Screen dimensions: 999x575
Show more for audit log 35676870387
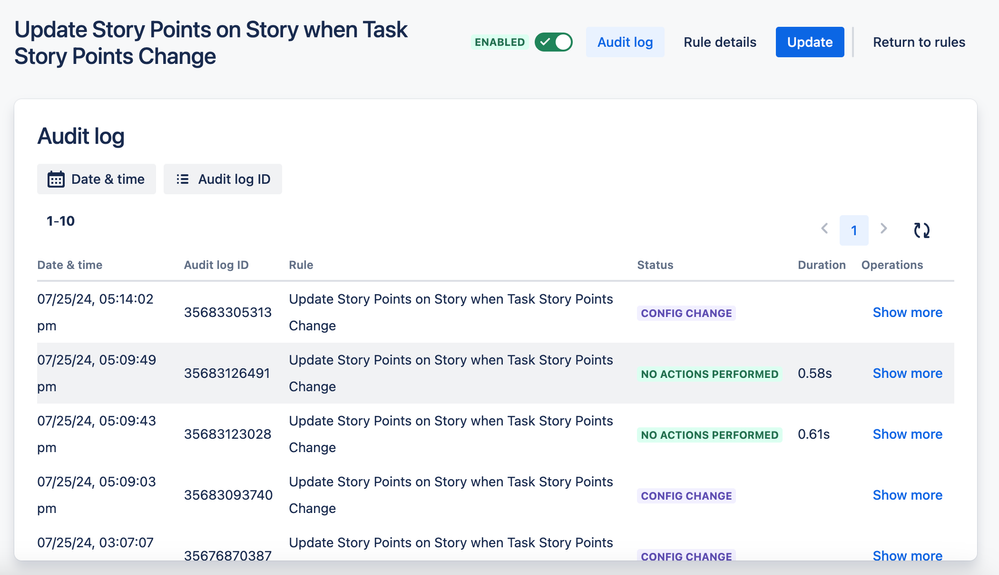click(x=907, y=555)
